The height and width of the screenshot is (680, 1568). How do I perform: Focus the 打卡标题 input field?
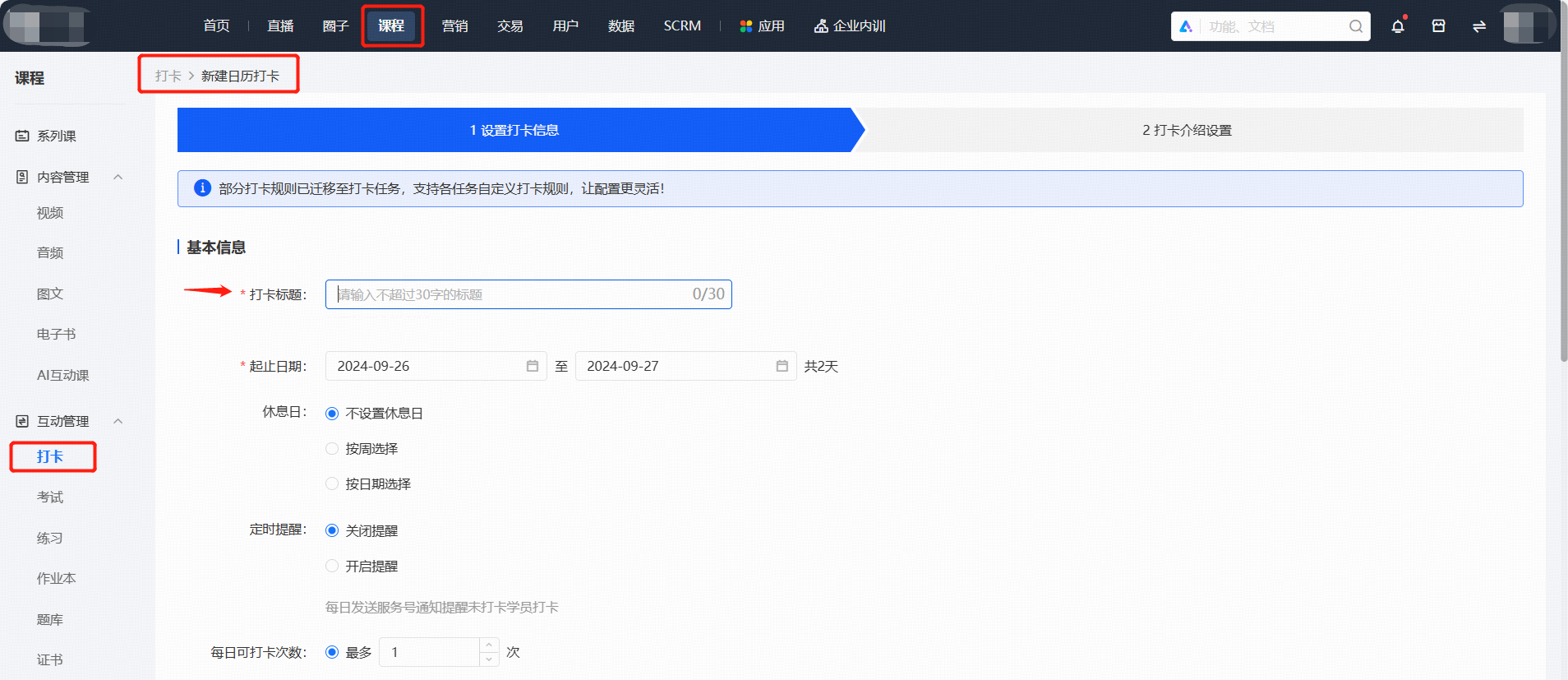(528, 294)
